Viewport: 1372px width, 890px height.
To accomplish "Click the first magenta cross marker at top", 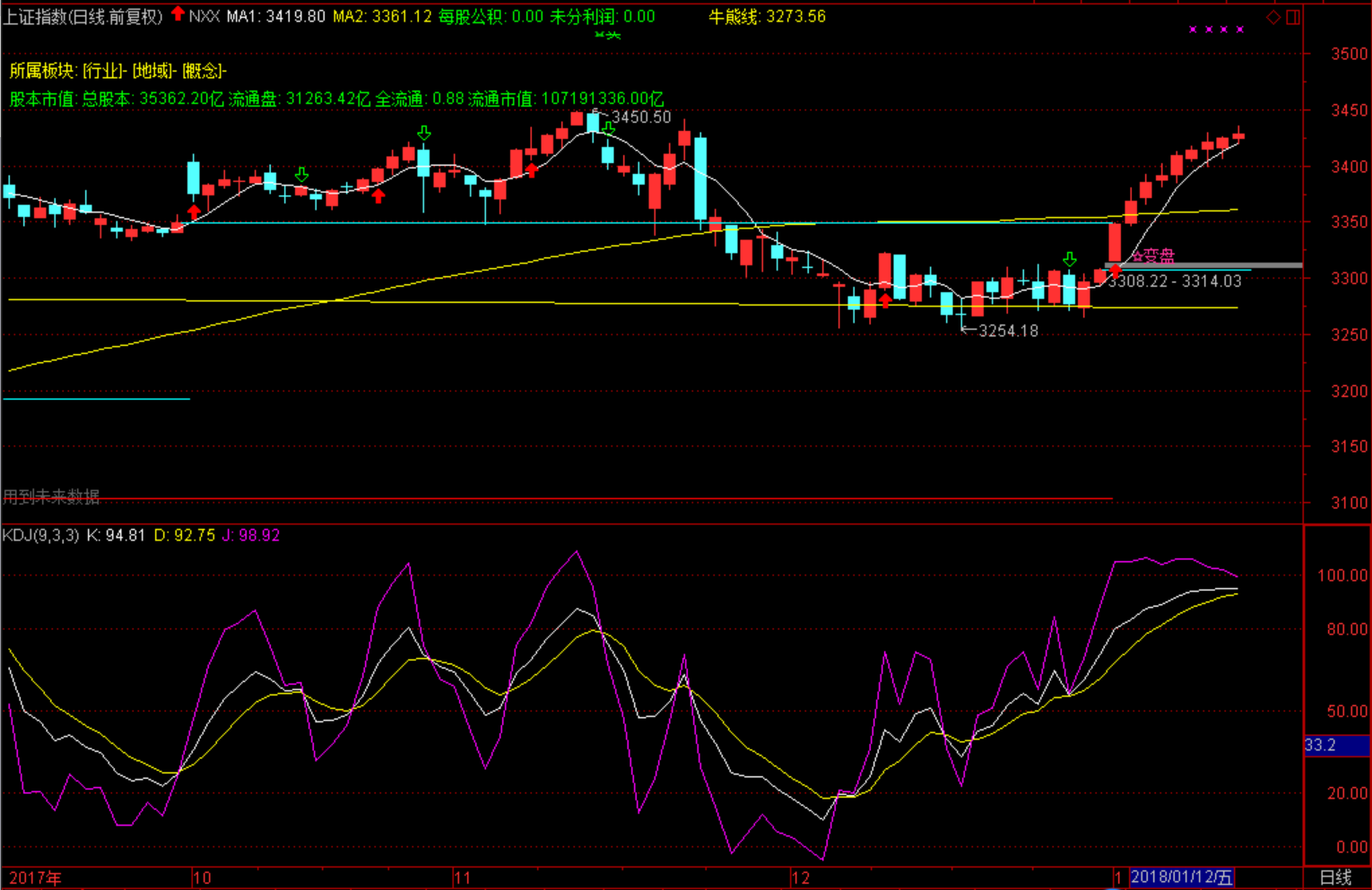I will click(1193, 30).
